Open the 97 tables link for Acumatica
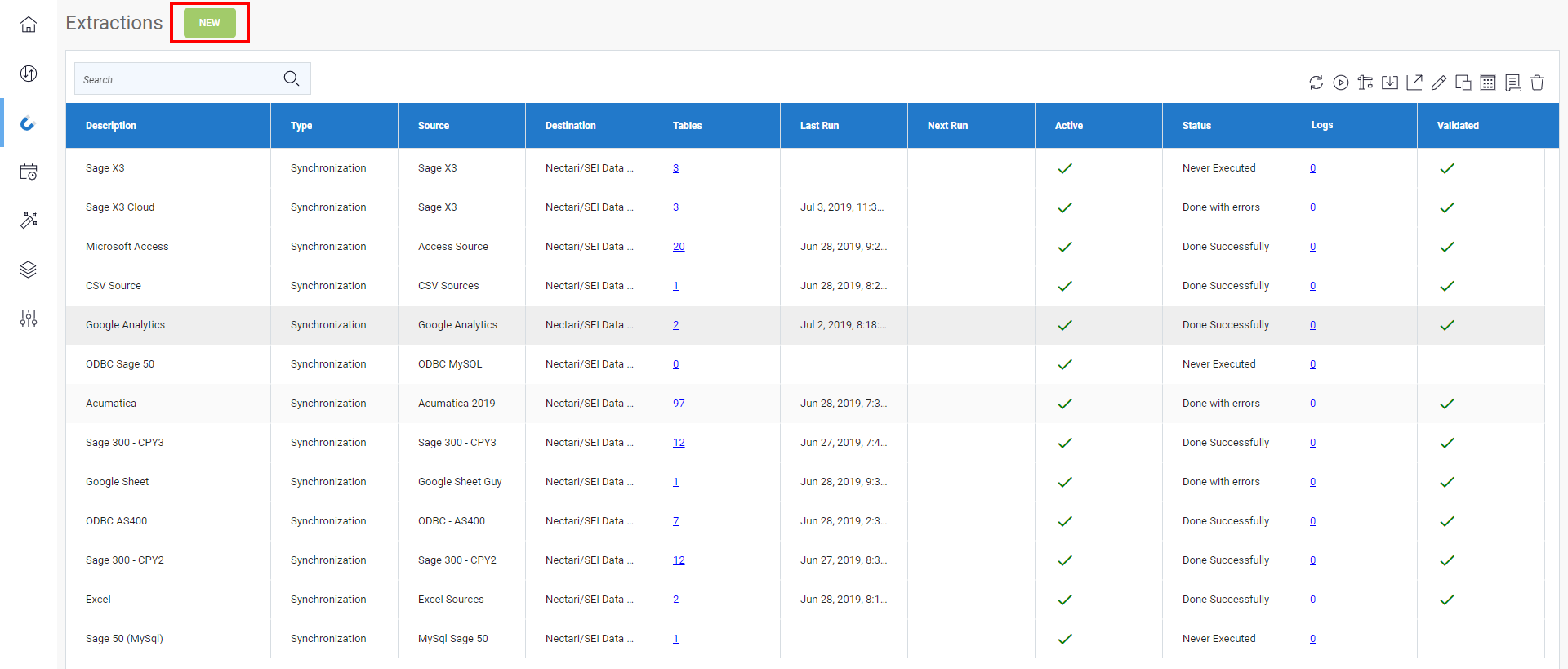 coord(679,404)
